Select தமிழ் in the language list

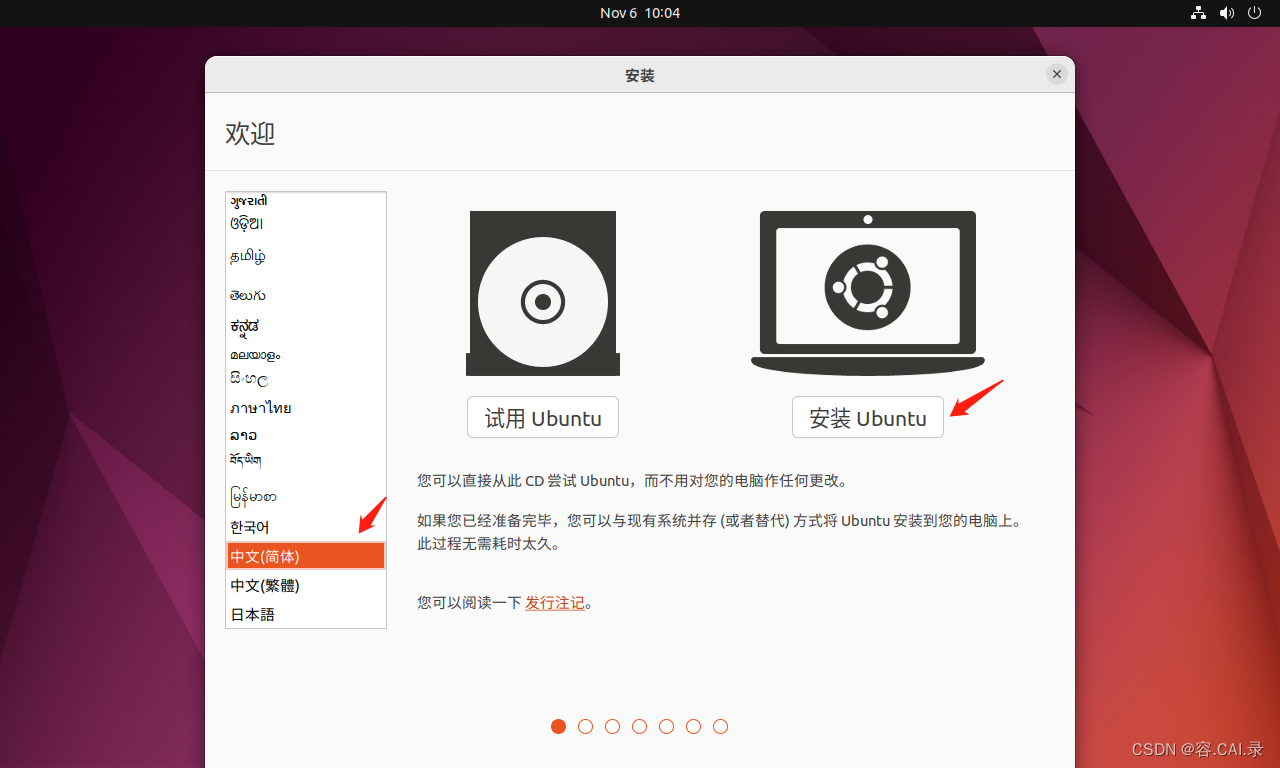306,256
